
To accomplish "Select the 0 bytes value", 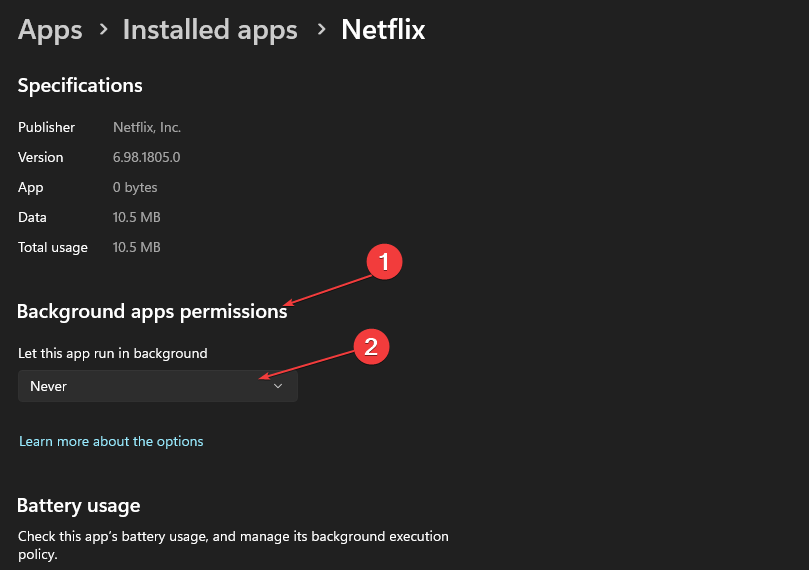I will pos(135,187).
